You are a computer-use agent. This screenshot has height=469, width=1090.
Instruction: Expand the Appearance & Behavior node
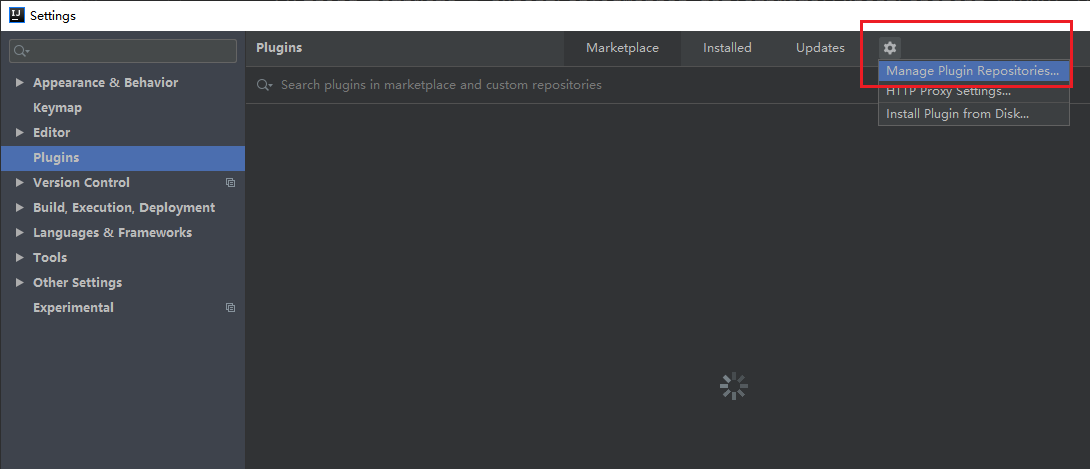pyautogui.click(x=20, y=83)
